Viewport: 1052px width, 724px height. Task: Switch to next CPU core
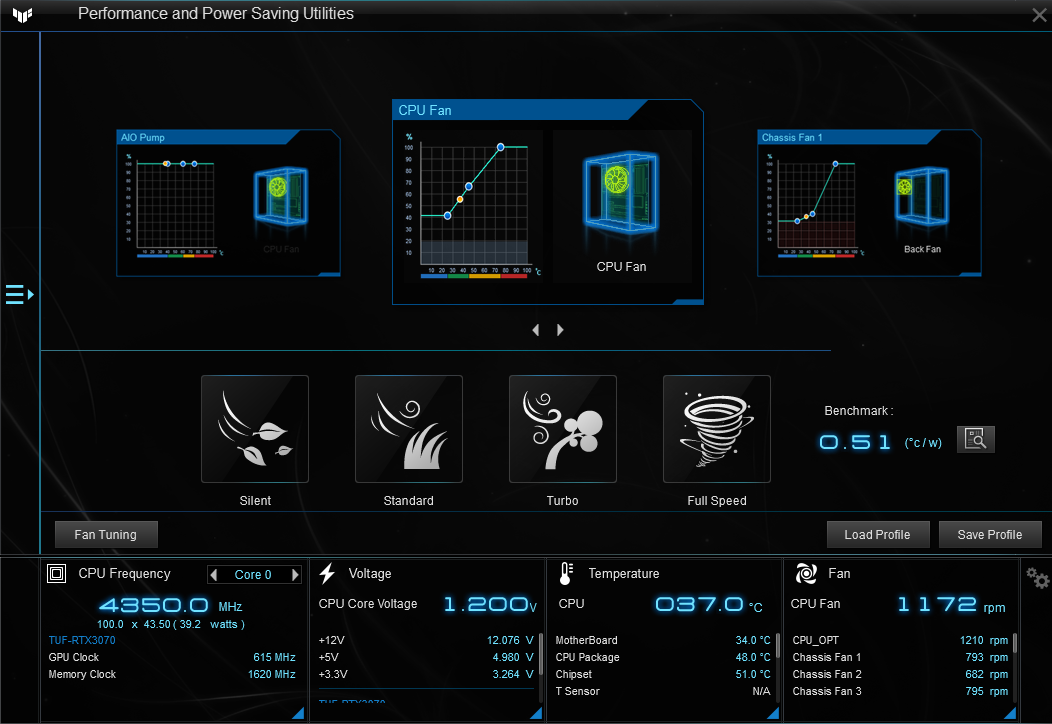click(295, 574)
